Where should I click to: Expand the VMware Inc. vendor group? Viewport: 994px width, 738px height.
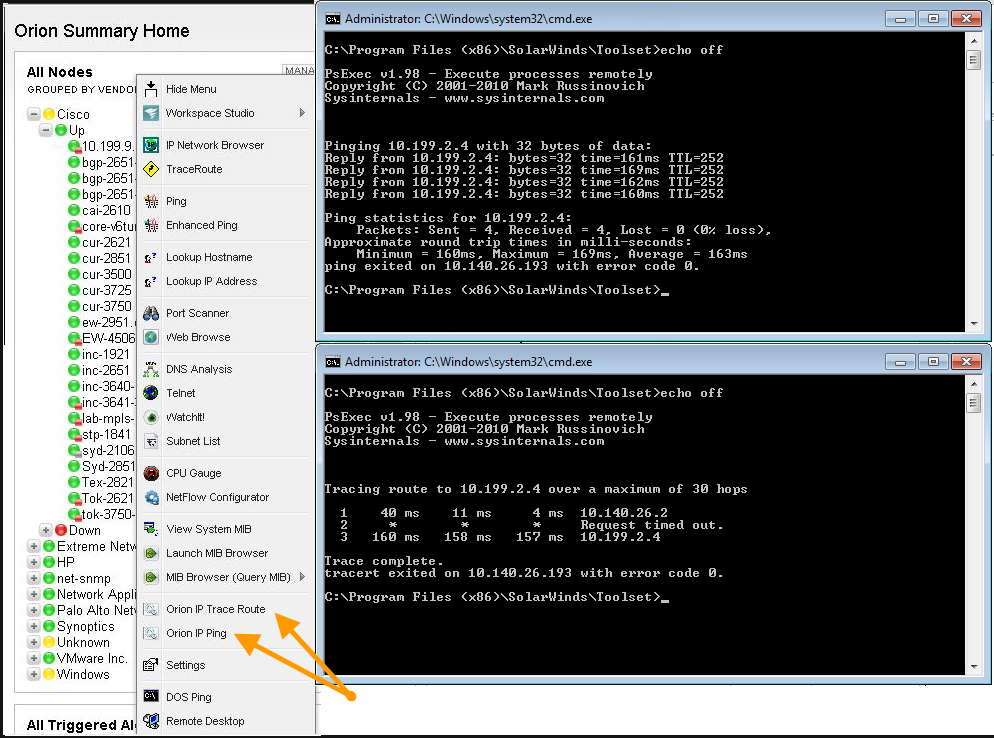click(x=34, y=658)
